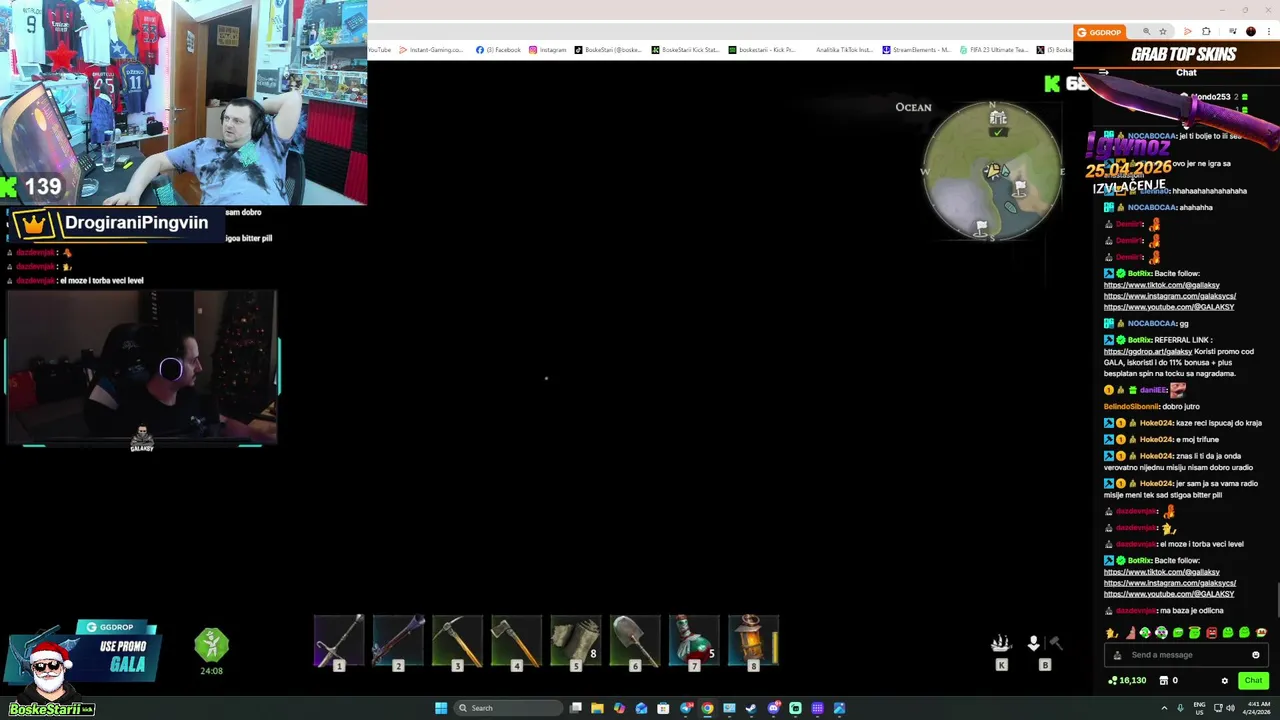Select the musket in hotbar slot 2
1280x720 pixels.
[398, 642]
